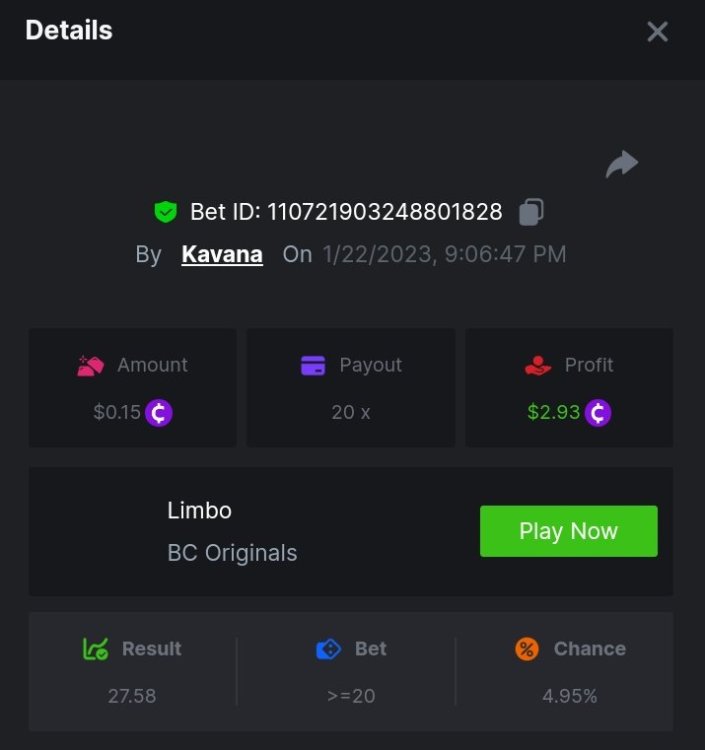Click the Limbo game title
Viewport: 705px width, 750px height.
point(199,510)
